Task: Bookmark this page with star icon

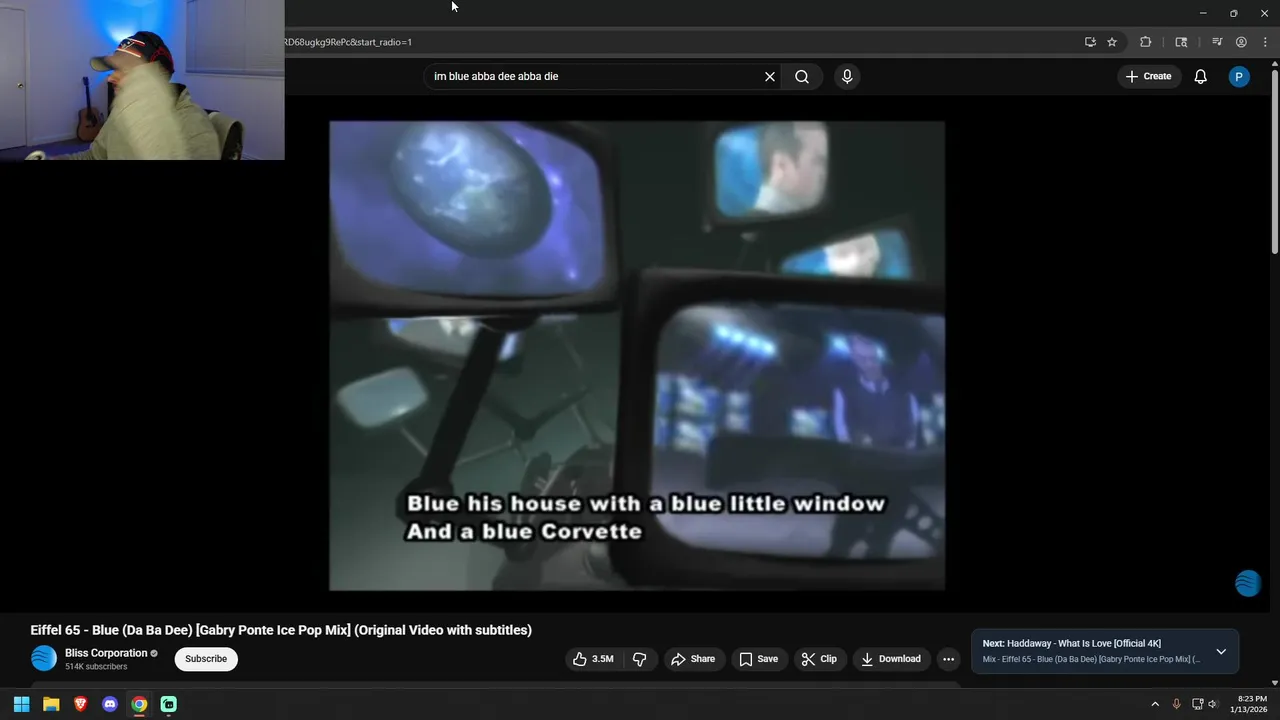Action: click(x=1112, y=42)
